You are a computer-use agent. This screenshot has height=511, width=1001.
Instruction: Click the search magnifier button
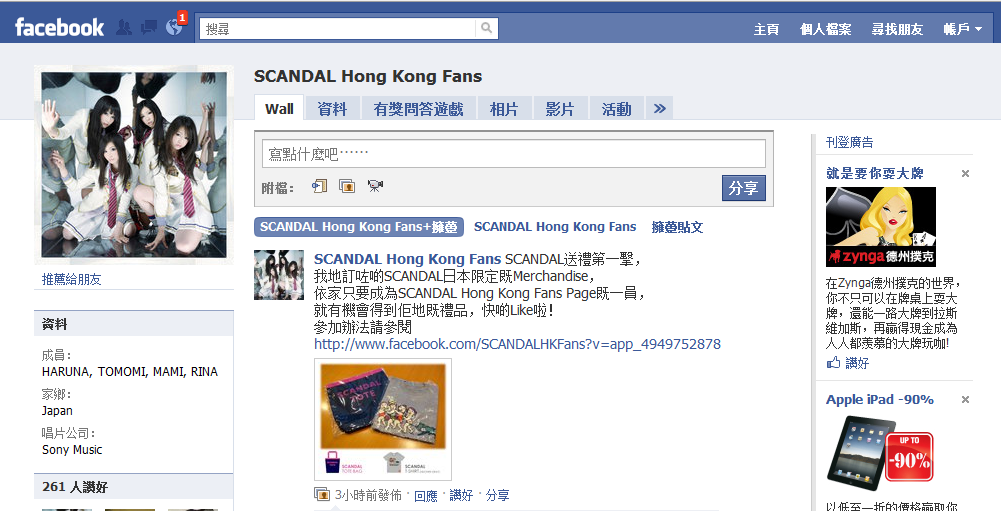click(x=486, y=28)
